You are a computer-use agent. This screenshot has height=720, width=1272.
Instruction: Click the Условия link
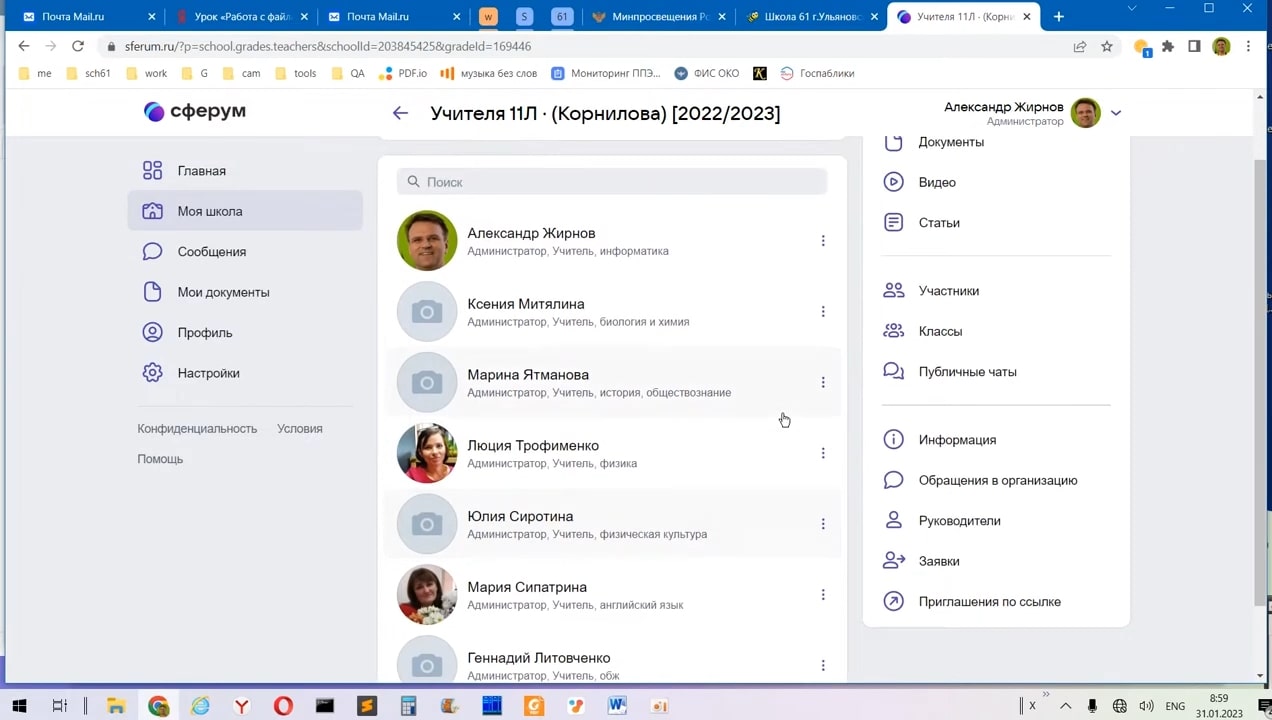[x=300, y=428]
